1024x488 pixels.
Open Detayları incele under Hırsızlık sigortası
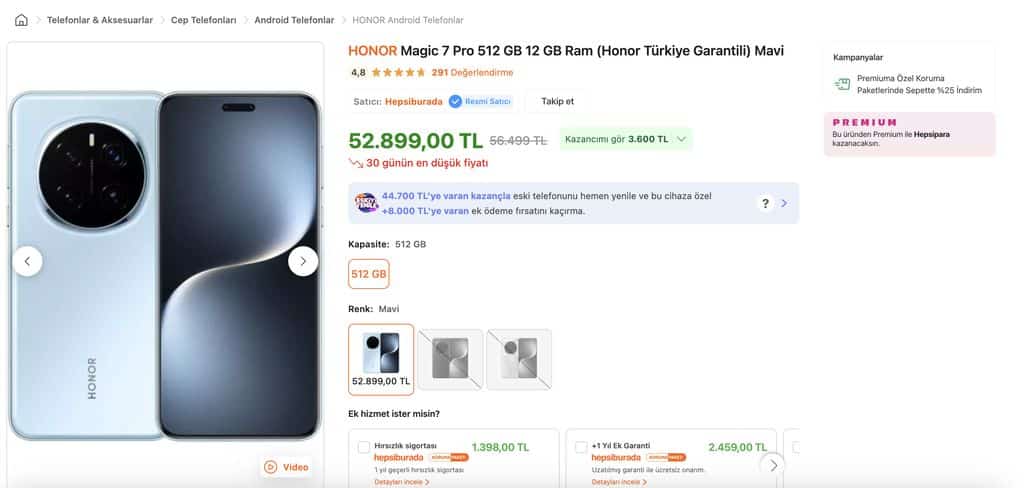coord(401,482)
